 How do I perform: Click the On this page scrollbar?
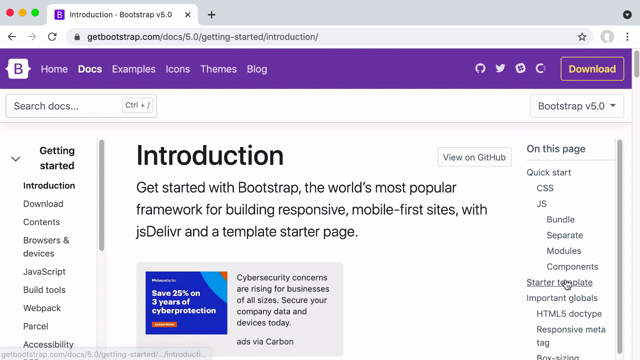coord(620,247)
